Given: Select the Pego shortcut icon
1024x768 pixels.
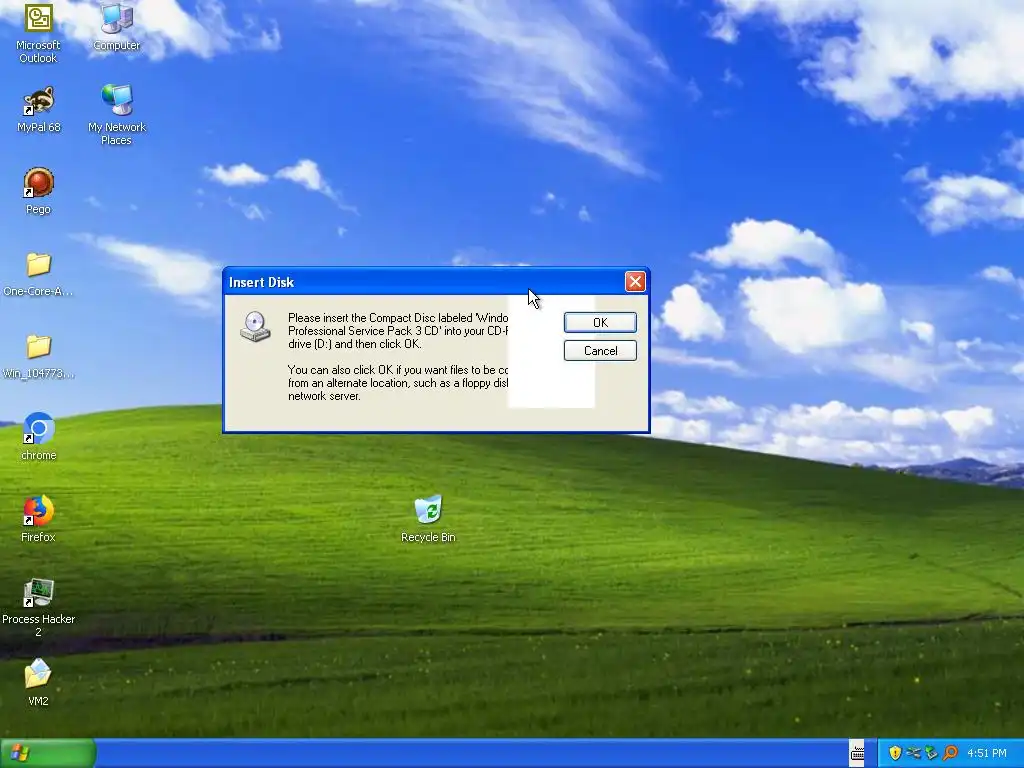Looking at the screenshot, I should [38, 191].
